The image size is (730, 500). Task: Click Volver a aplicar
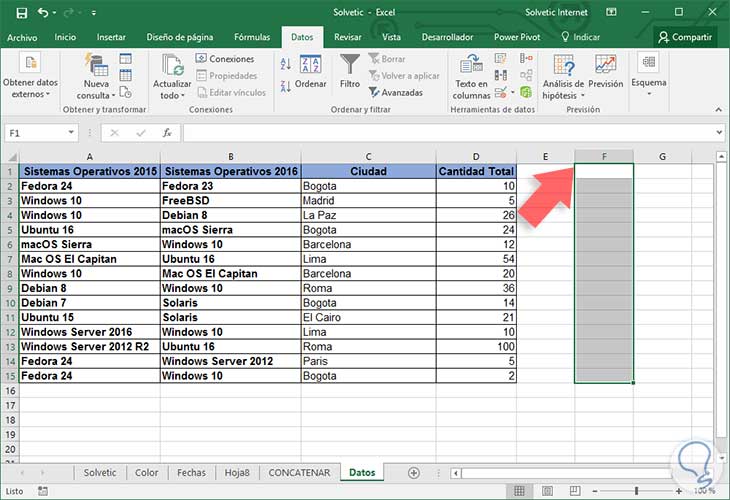pos(404,75)
